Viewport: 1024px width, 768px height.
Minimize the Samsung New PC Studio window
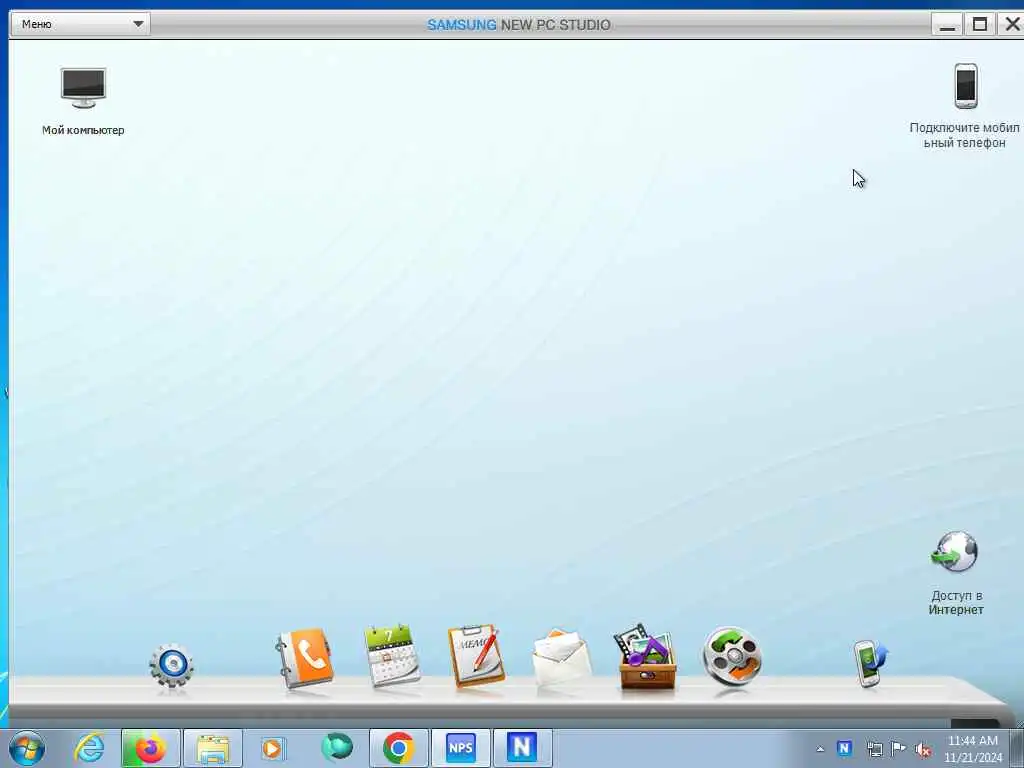coord(947,24)
